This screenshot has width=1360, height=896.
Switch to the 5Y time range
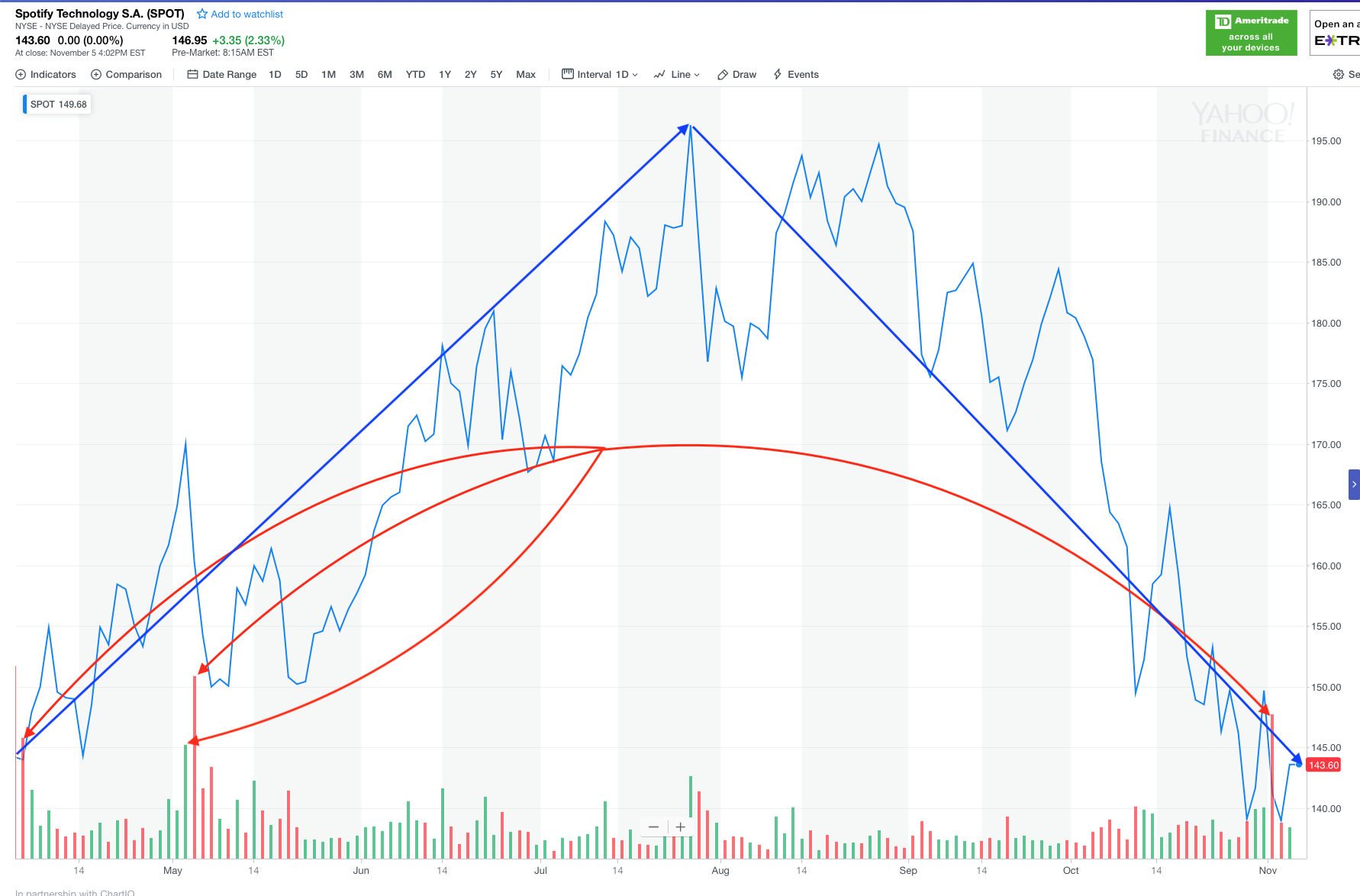tap(496, 75)
